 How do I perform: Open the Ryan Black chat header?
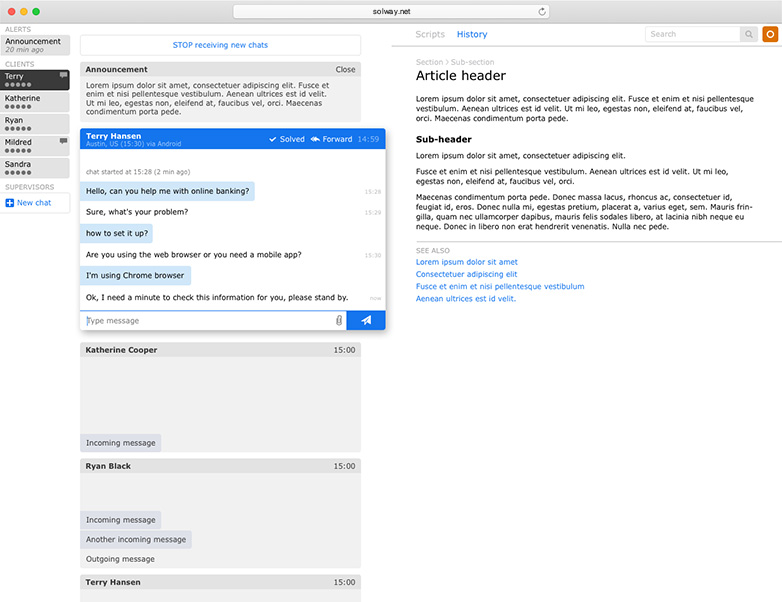tap(220, 466)
